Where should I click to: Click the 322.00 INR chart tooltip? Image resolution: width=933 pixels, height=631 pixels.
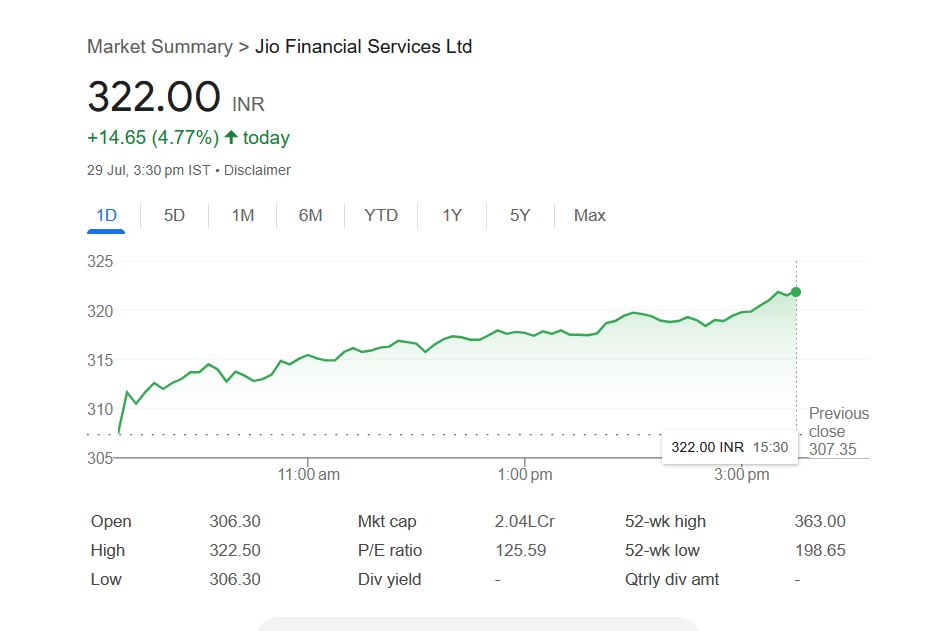[729, 447]
